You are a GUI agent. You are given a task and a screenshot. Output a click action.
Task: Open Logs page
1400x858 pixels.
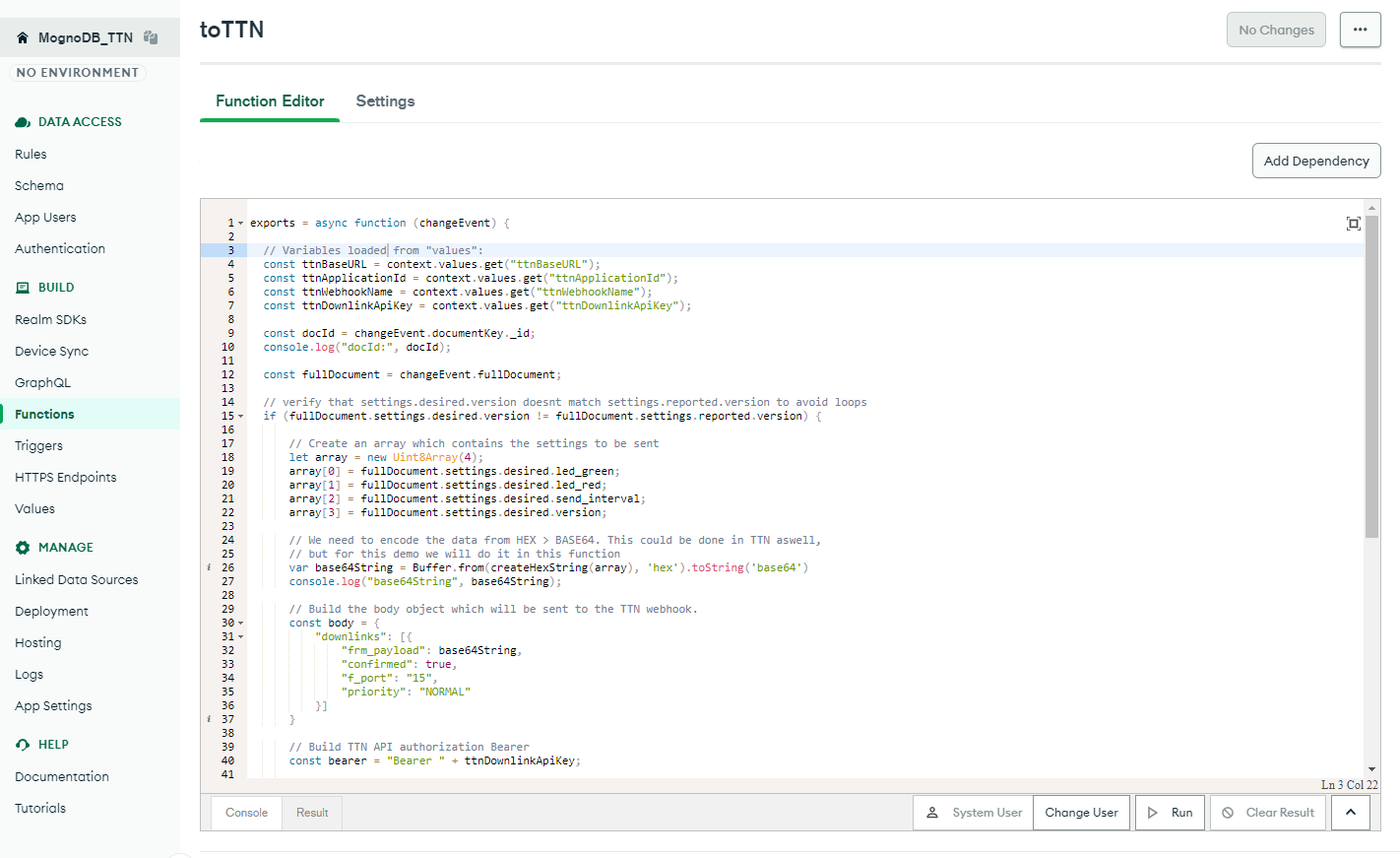click(x=29, y=675)
